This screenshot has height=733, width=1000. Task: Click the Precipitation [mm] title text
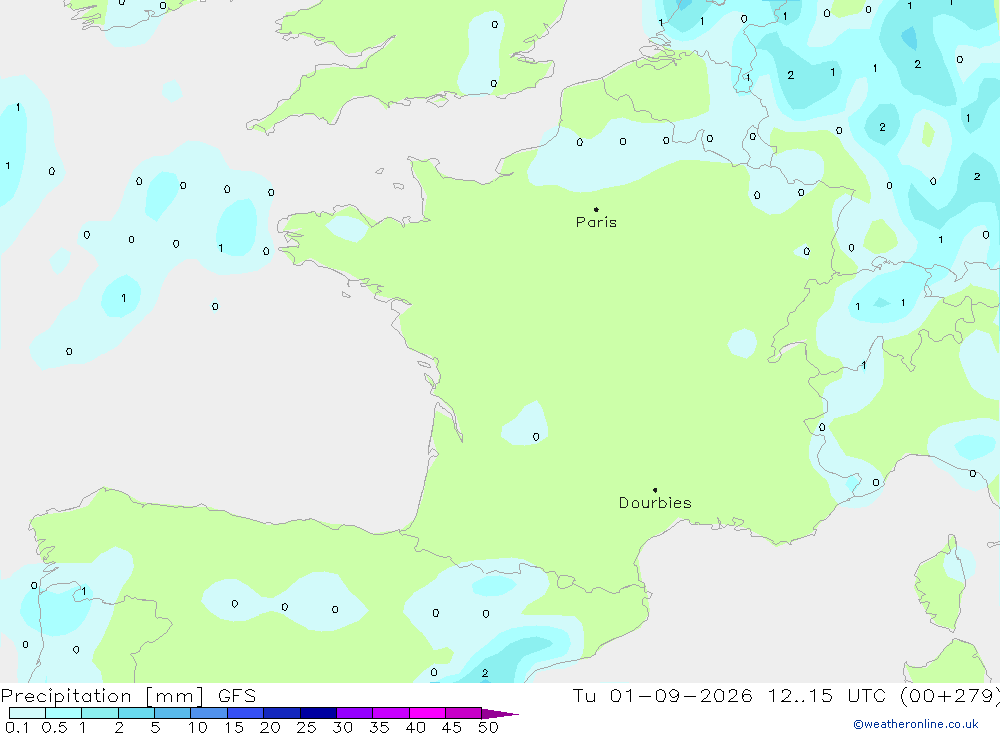[102, 697]
